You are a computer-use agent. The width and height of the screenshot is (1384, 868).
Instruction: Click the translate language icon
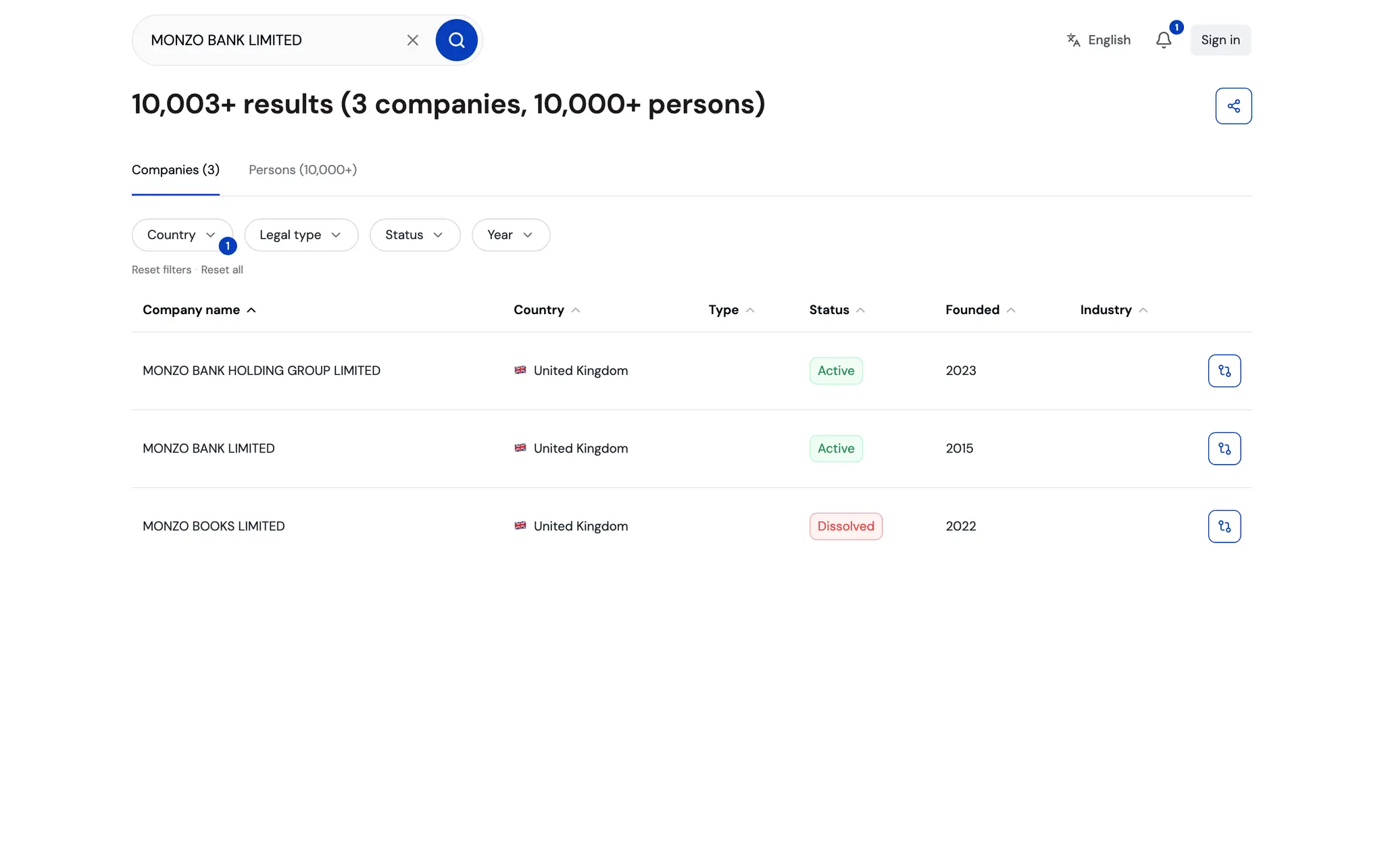point(1073,40)
